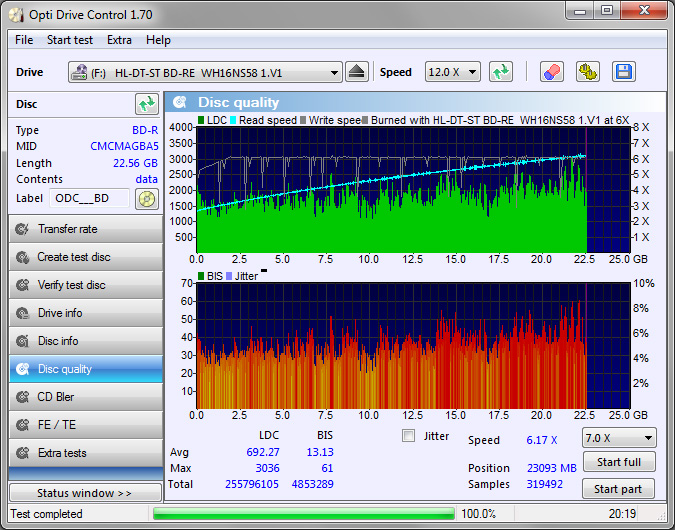Click the erase disc icon

[x=551, y=72]
